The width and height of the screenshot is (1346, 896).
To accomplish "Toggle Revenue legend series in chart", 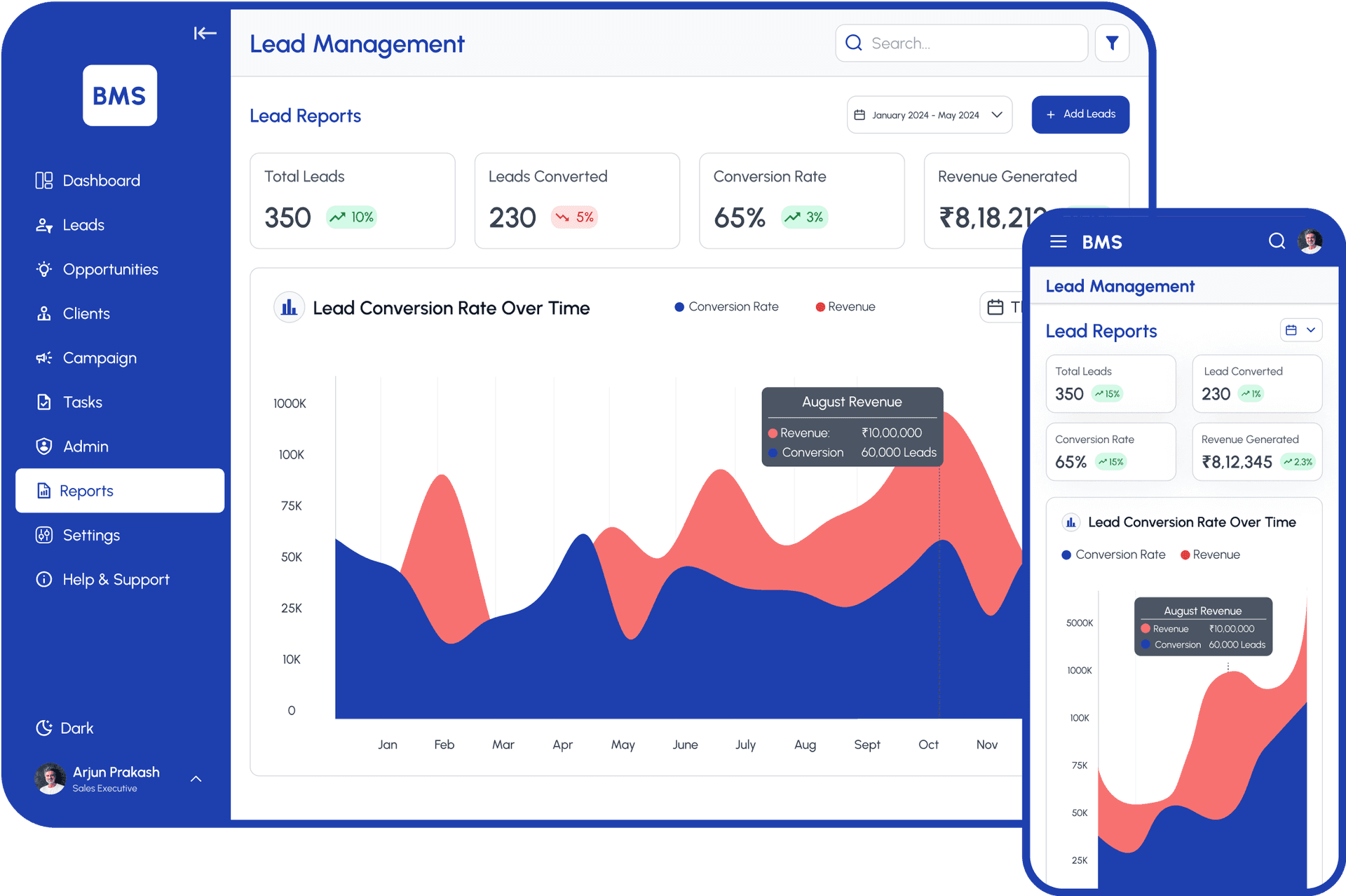I will point(845,307).
